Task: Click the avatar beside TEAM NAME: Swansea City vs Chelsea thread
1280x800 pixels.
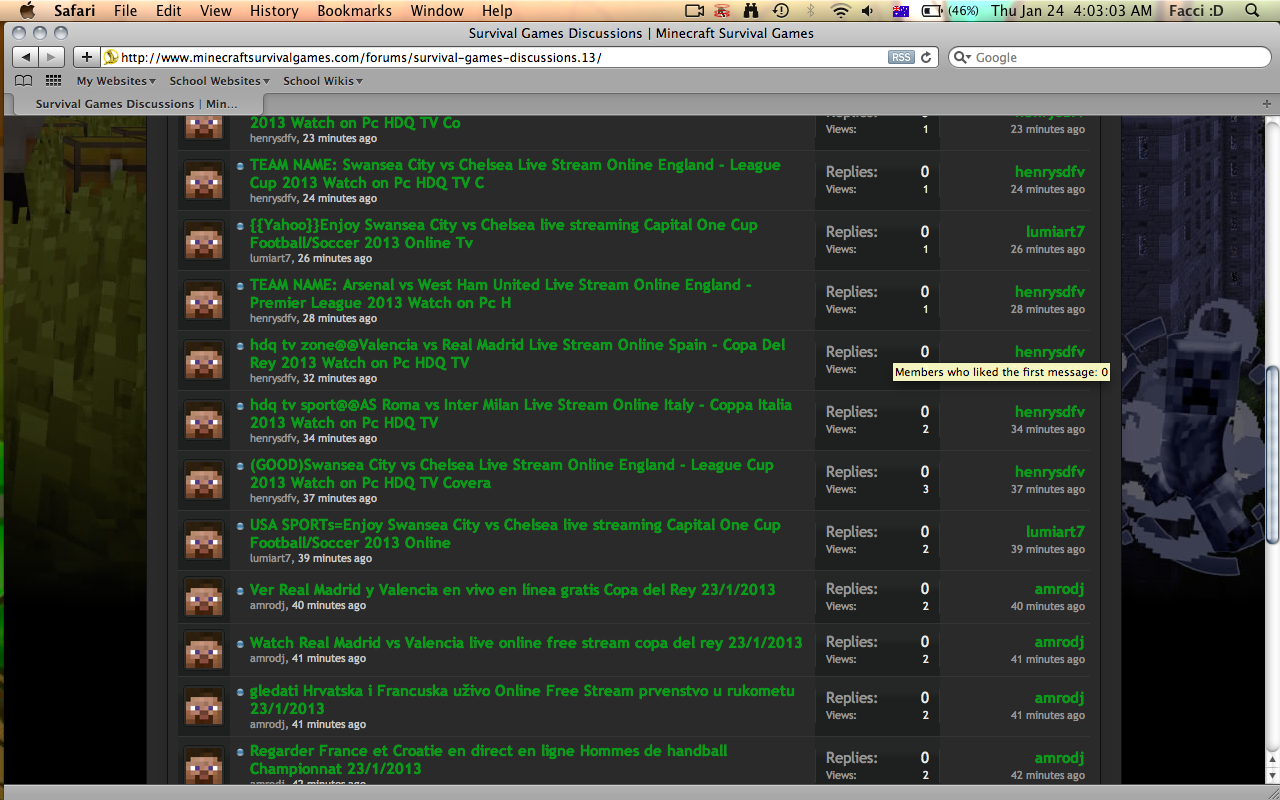Action: 204,181
